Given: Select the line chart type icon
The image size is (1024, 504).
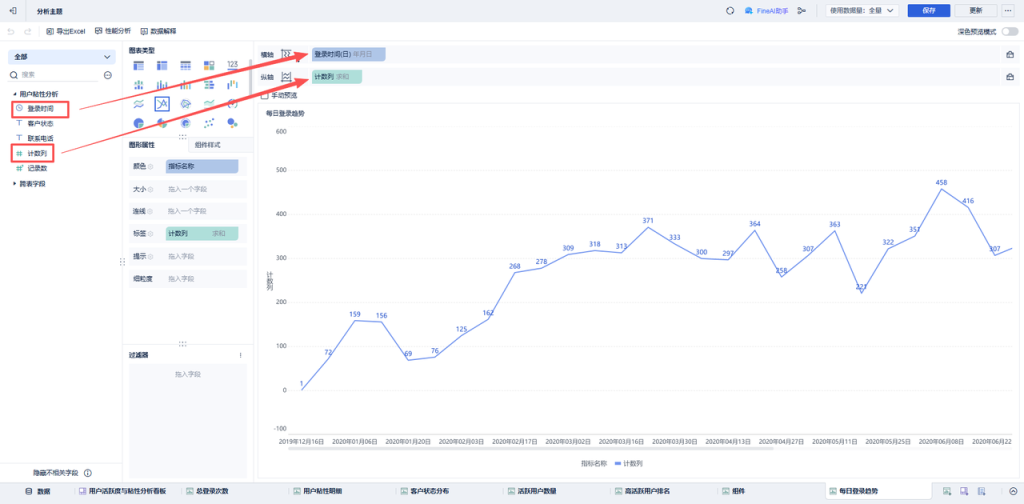Looking at the screenshot, I should pyautogui.click(x=162, y=104).
